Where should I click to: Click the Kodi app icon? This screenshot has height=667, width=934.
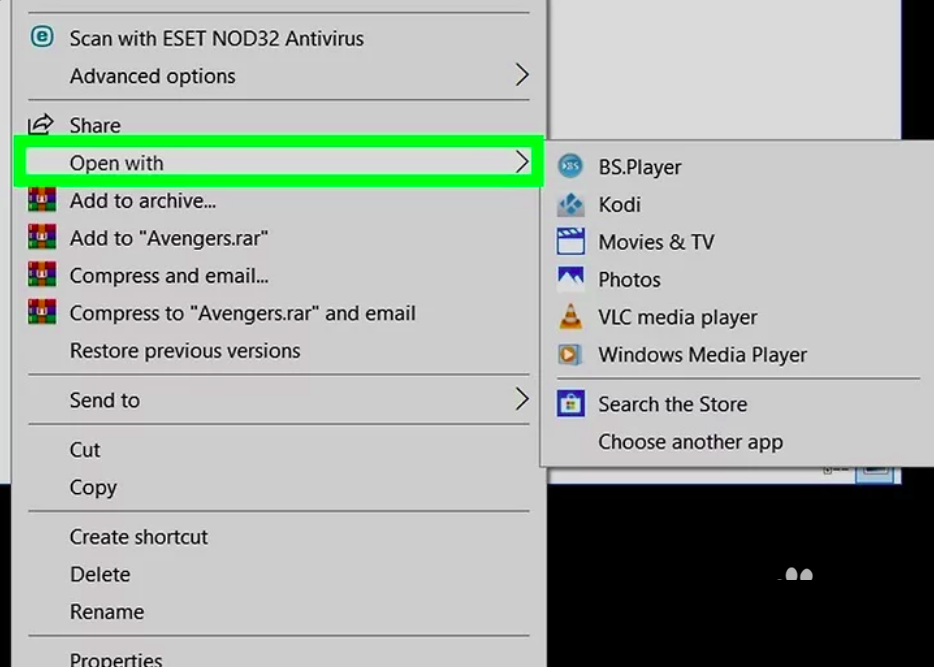pos(570,204)
